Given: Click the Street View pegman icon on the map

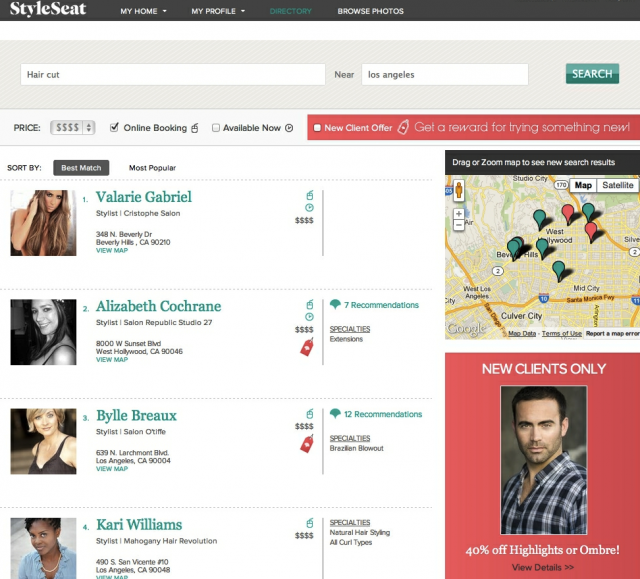Looking at the screenshot, I should 459,190.
